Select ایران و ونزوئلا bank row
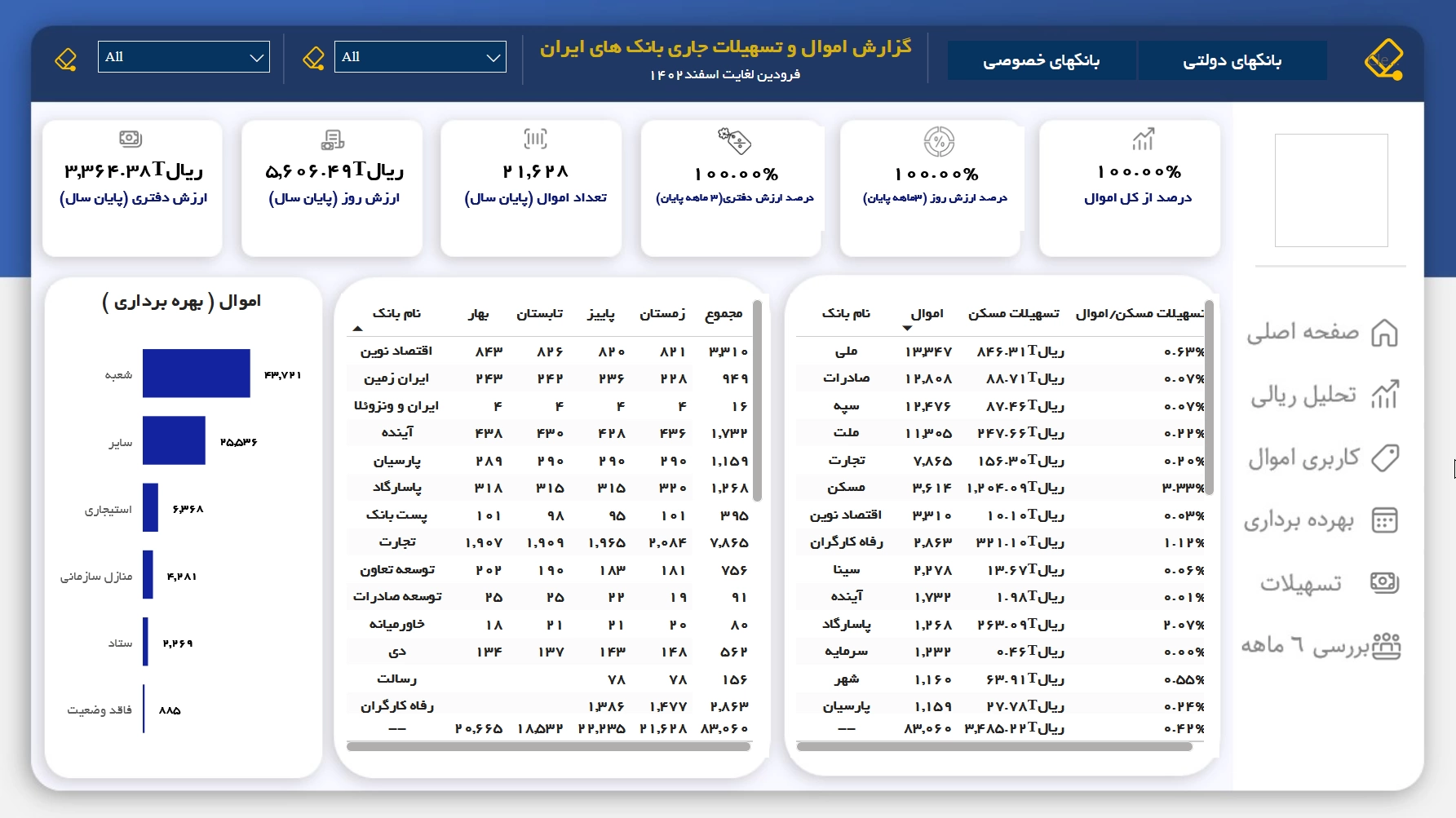 549,406
